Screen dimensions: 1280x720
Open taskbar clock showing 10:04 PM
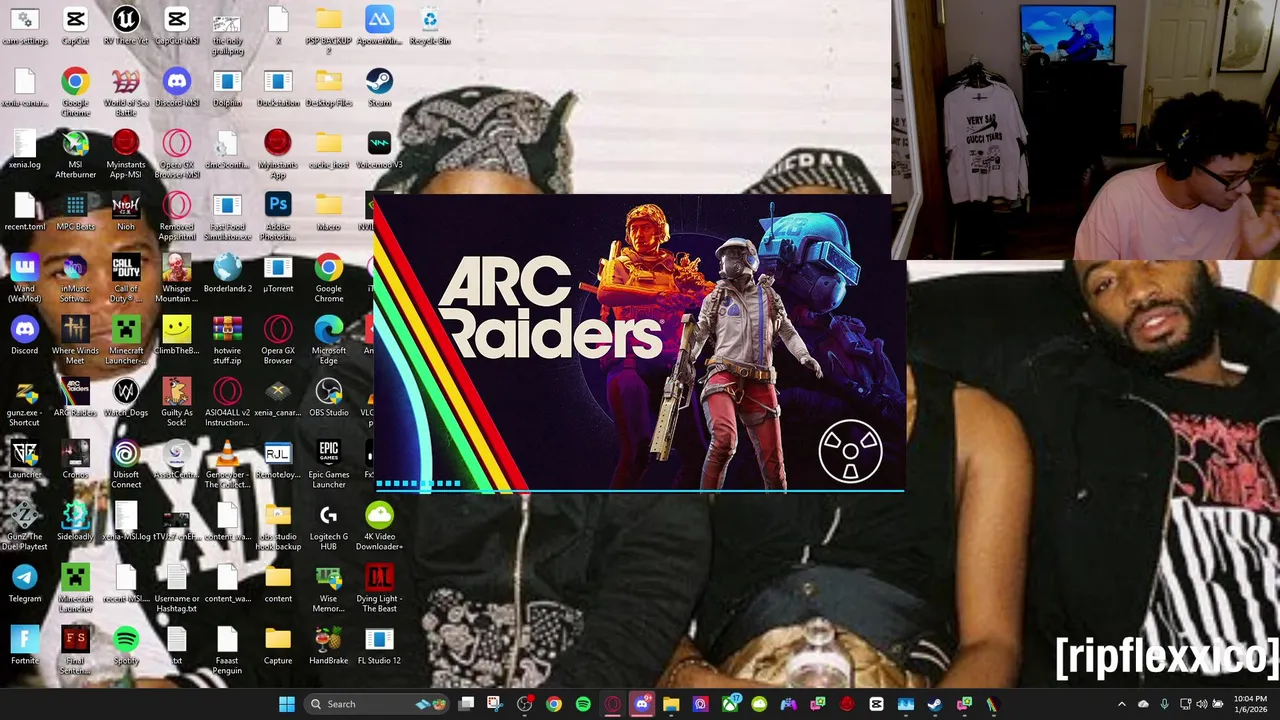click(x=1249, y=704)
